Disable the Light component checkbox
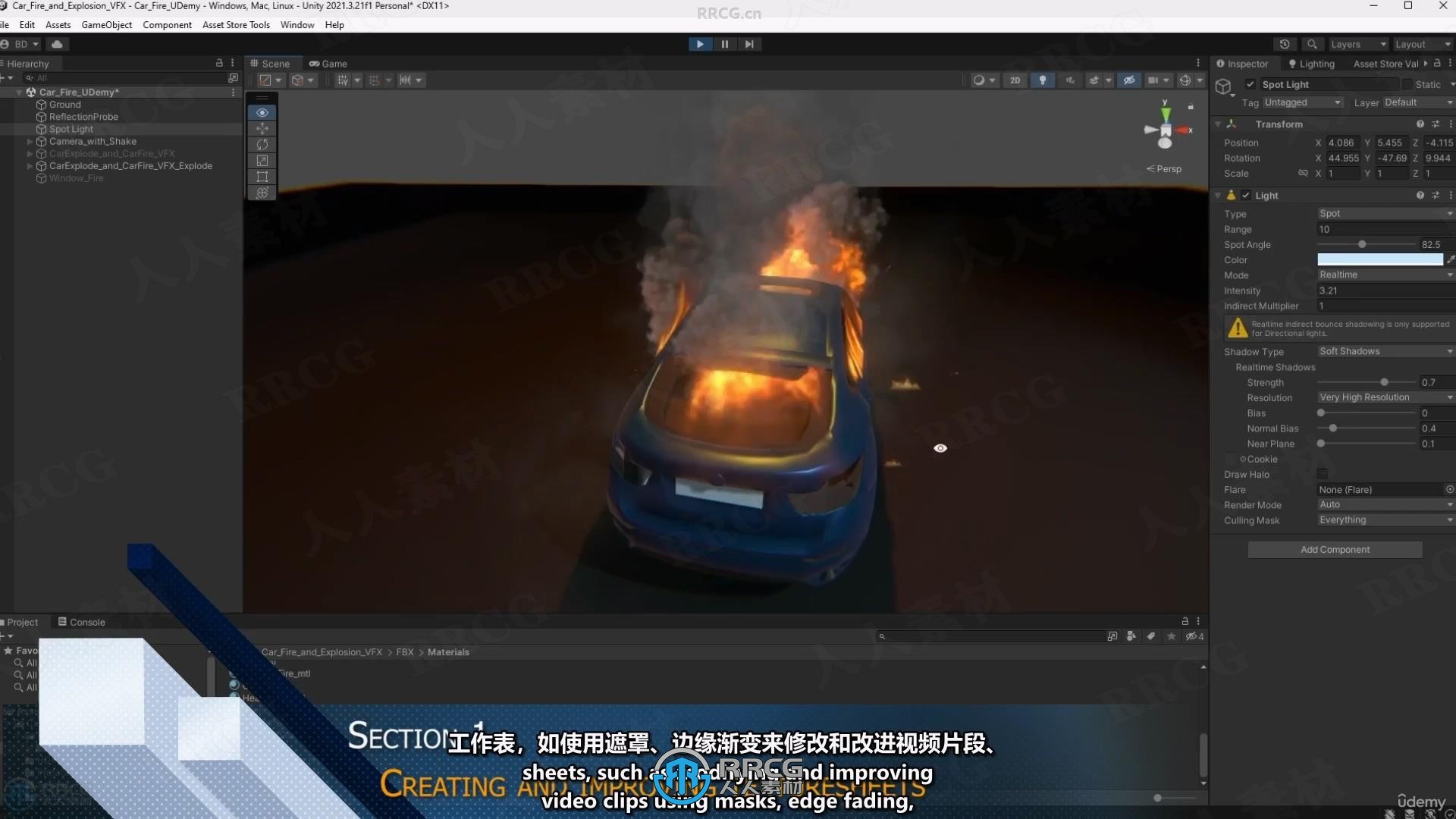Image resolution: width=1456 pixels, height=819 pixels. click(1246, 195)
